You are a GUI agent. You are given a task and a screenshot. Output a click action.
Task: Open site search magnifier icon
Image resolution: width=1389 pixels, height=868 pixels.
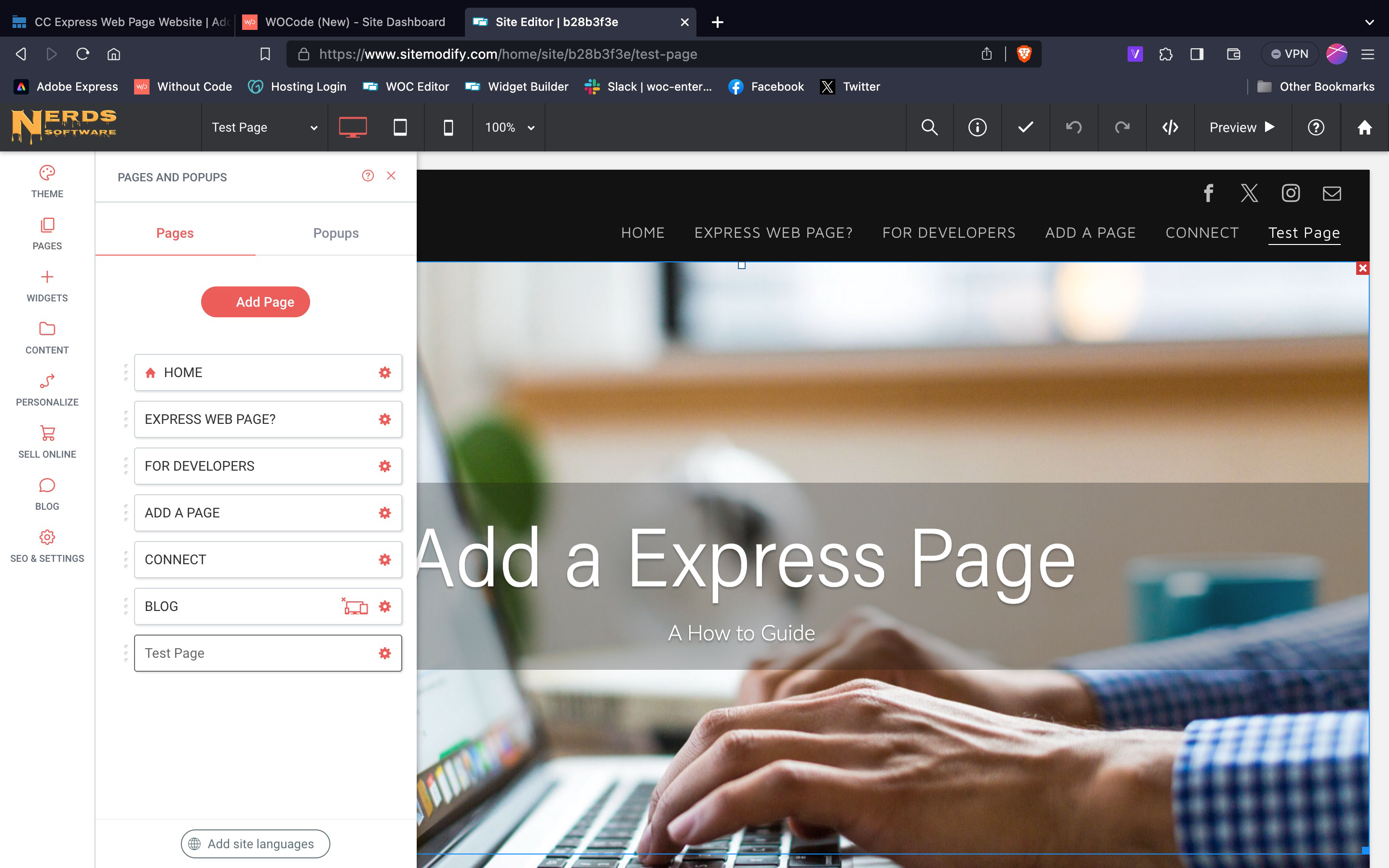(929, 127)
